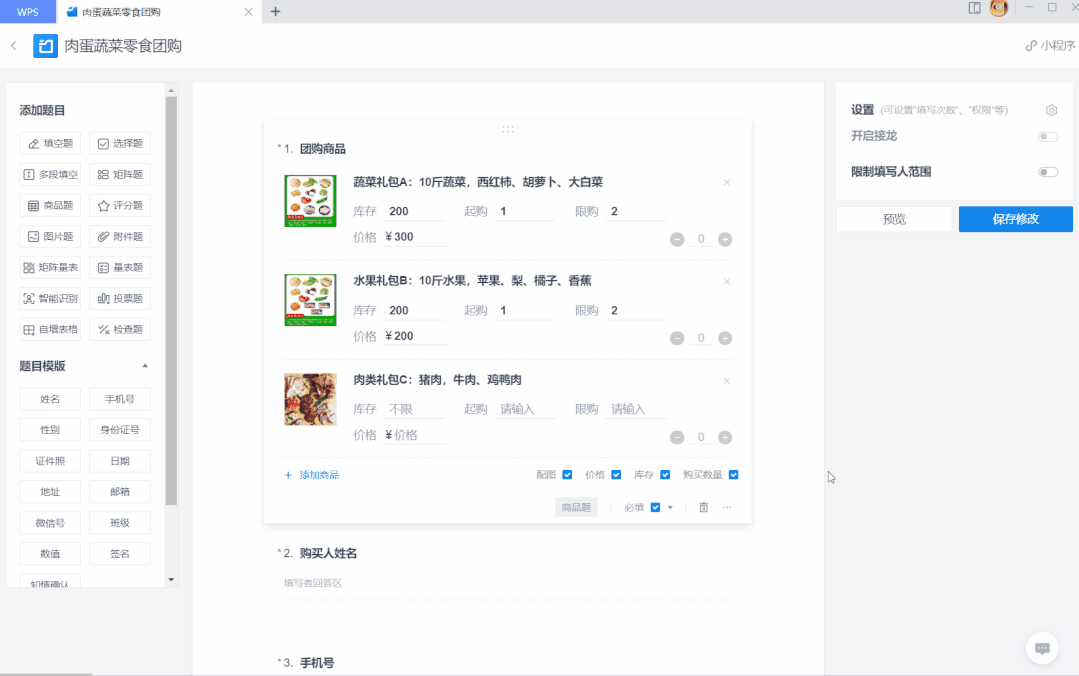1079x676 pixels.
Task: Turn on 限制填写人范围
Action: tap(1048, 171)
